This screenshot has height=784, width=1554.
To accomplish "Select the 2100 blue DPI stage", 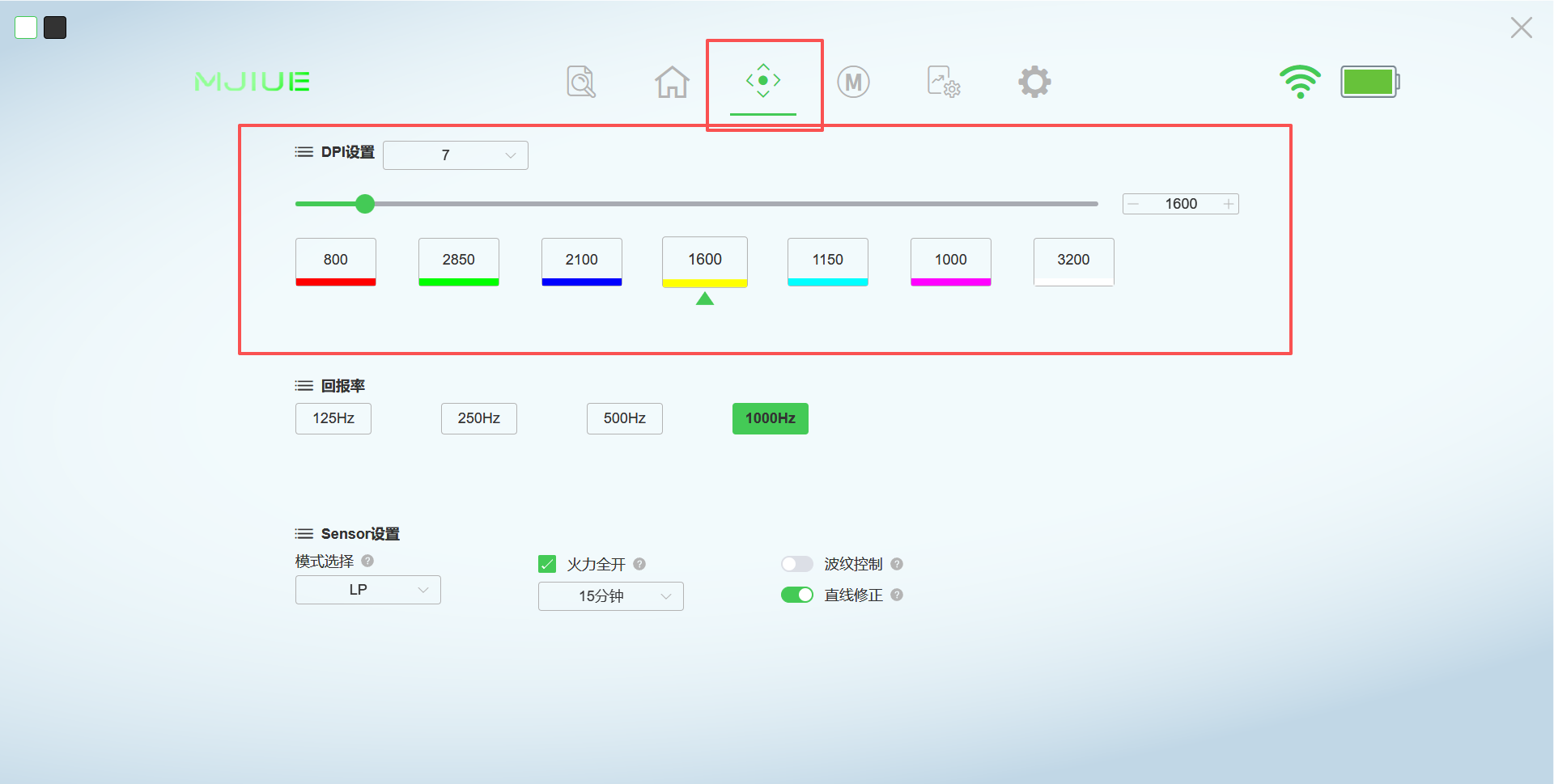I will click(582, 262).
